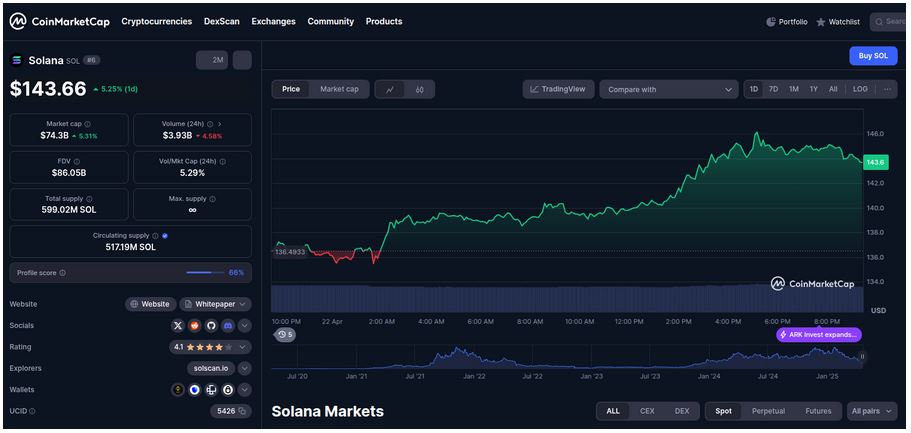Open the ARK Invest expands news tag
The height and width of the screenshot is (433, 911).
pos(819,335)
